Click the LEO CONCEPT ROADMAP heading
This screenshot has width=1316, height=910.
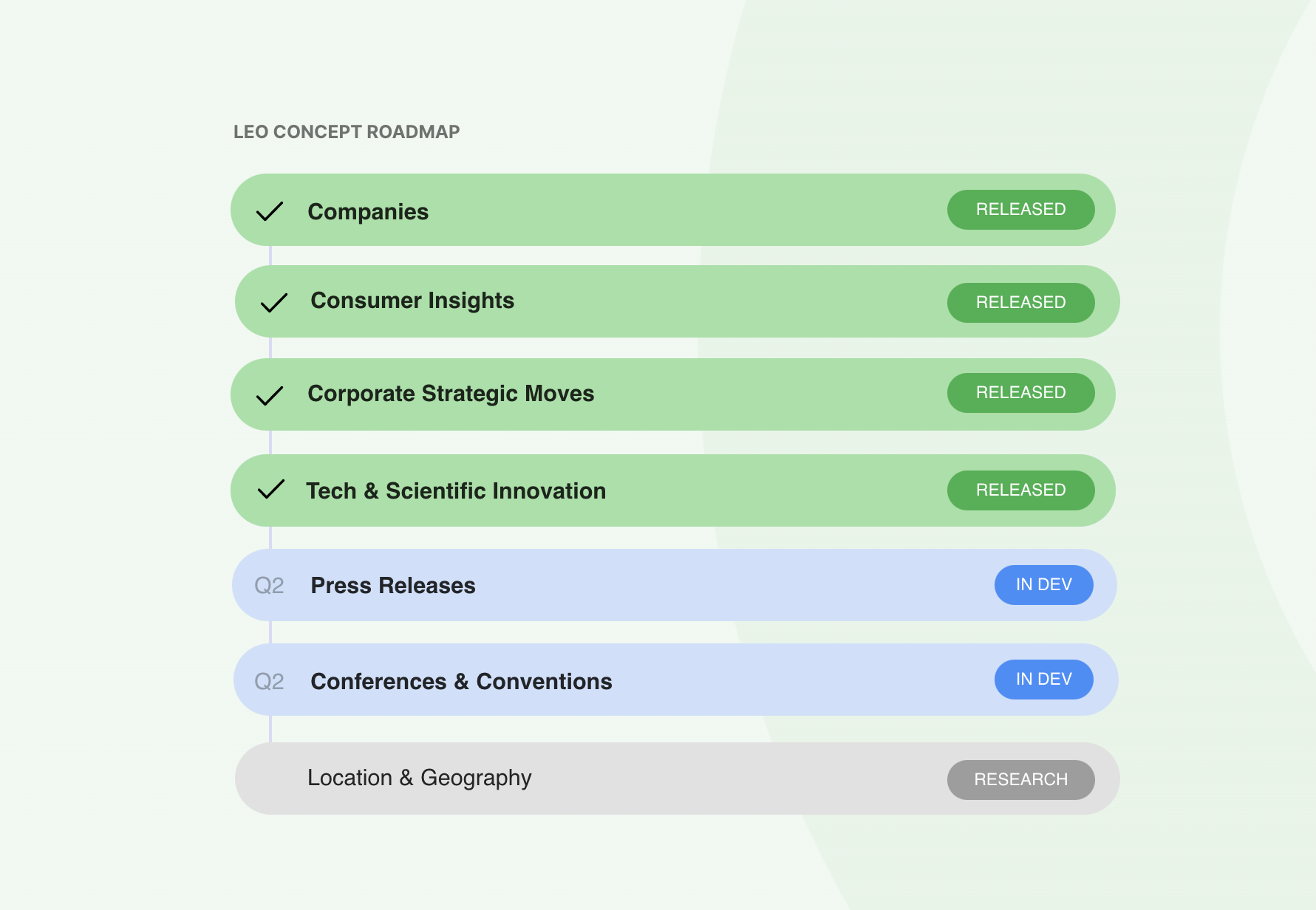[347, 132]
